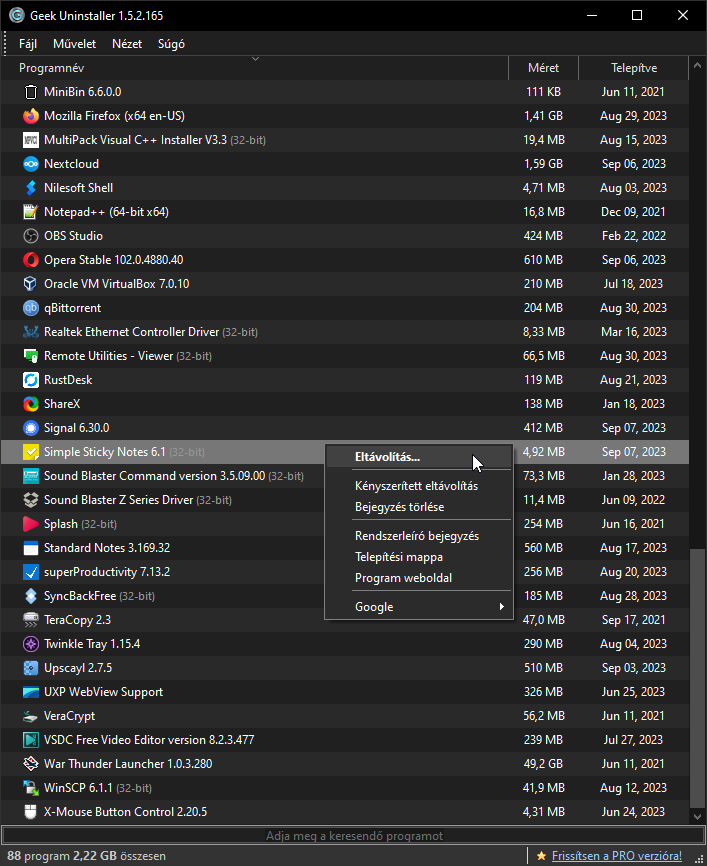Click the PRO upgrade star icon
Viewport: 707px width, 866px height.
pyautogui.click(x=541, y=856)
